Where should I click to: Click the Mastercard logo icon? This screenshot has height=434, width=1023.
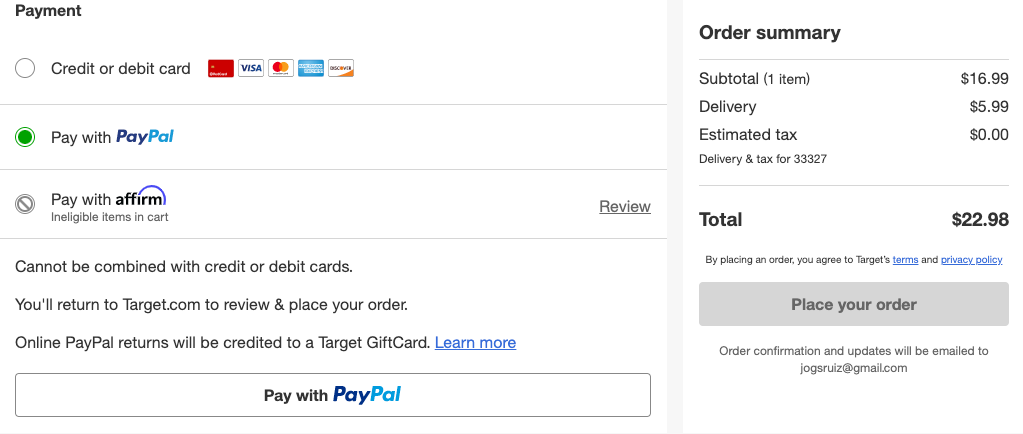[x=281, y=69]
